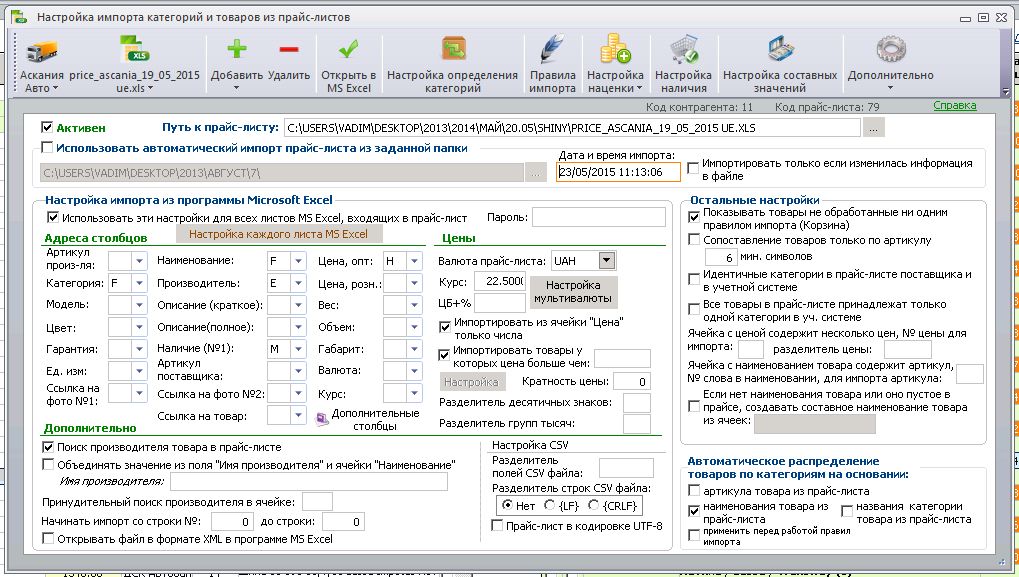Select the {CRLF} row separator radio
Viewport: 1019px width, 577px height.
pos(593,505)
